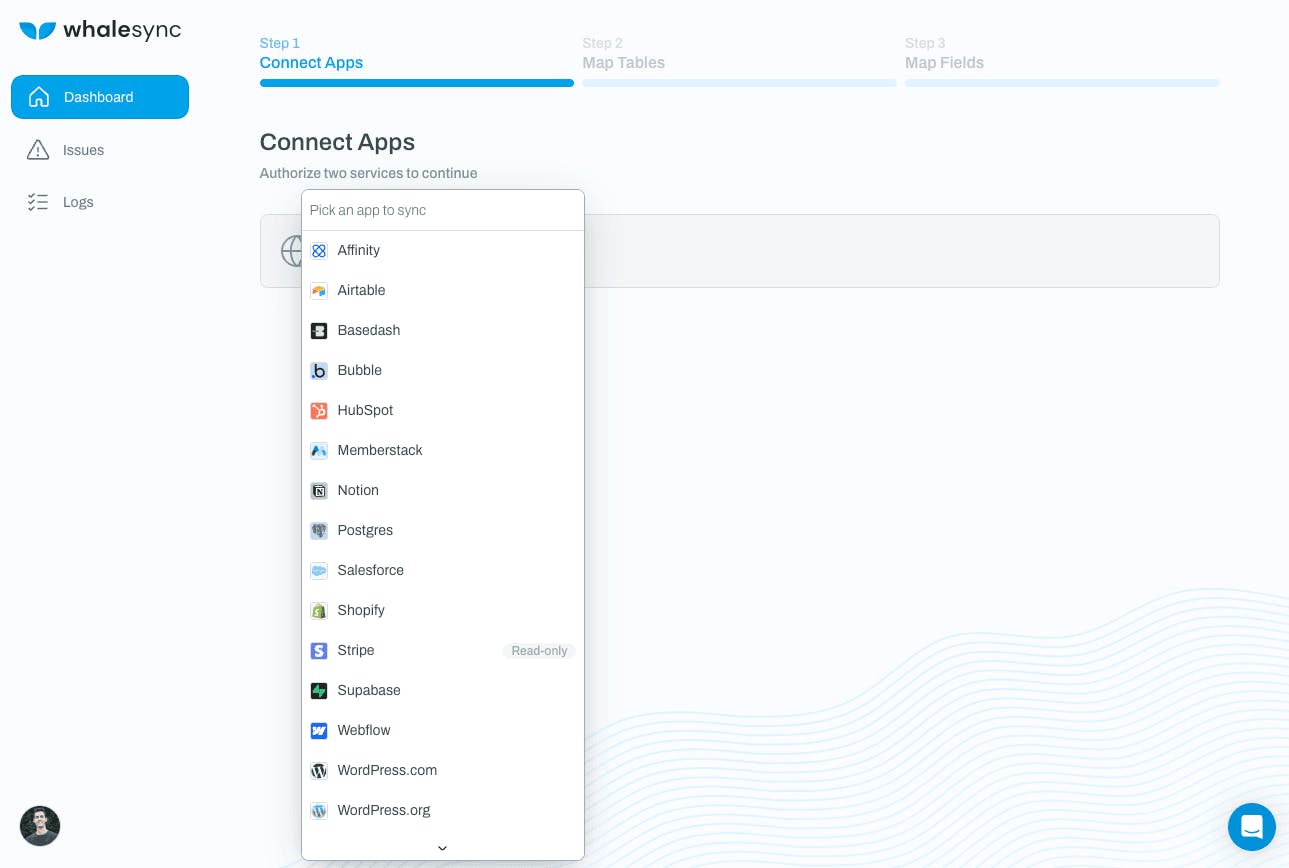Click the Issues warning triangle icon
1289x868 pixels.
[38, 150]
